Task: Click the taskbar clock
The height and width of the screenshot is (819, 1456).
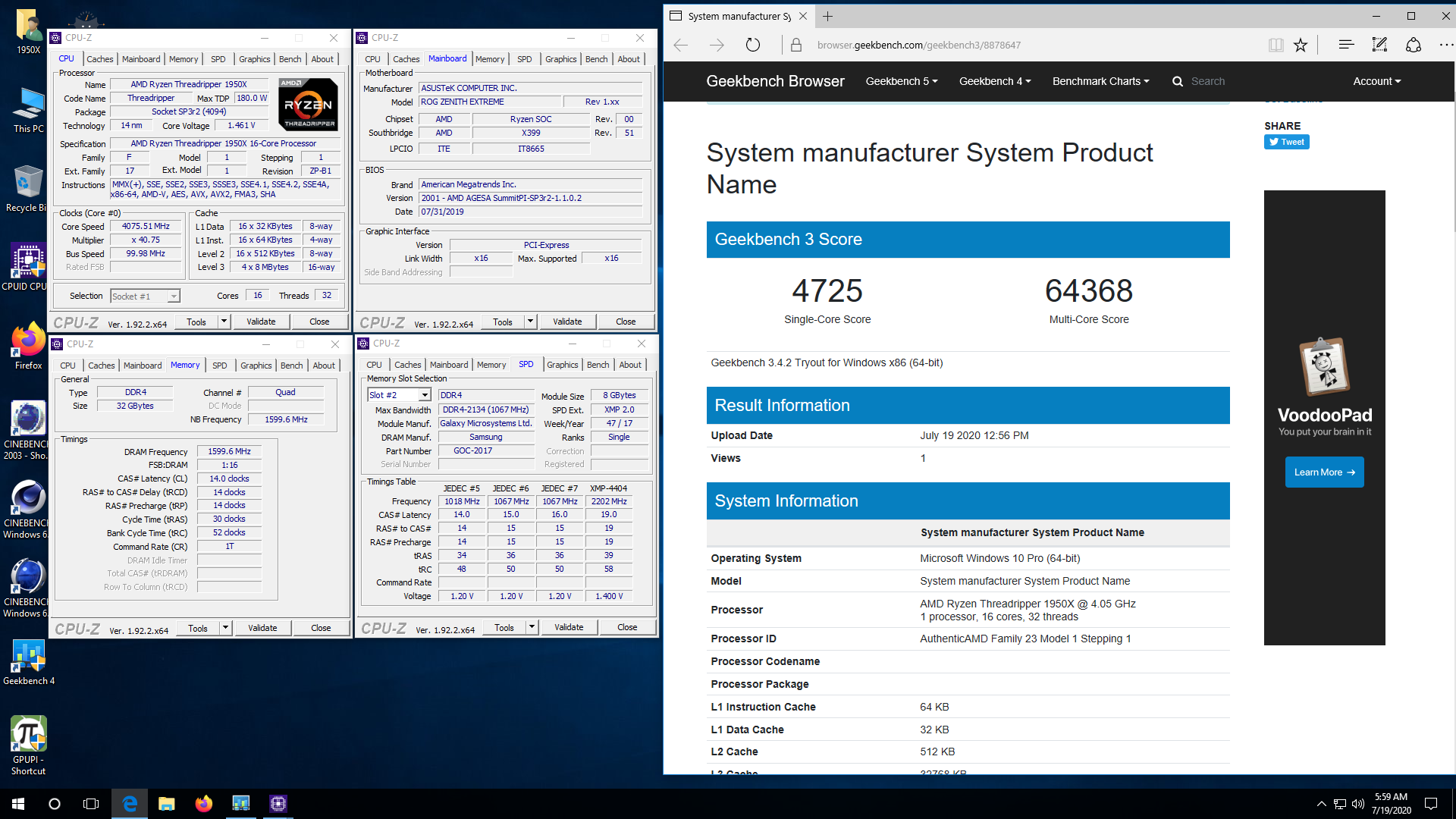Action: coord(1391,804)
